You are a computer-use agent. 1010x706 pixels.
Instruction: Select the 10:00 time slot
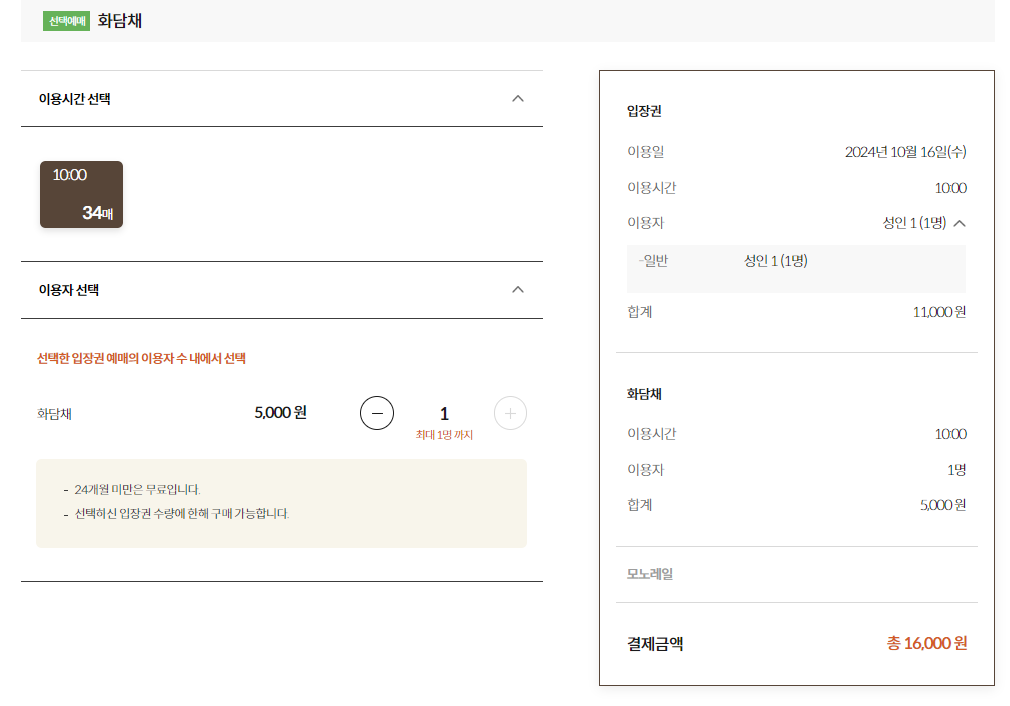[81, 194]
